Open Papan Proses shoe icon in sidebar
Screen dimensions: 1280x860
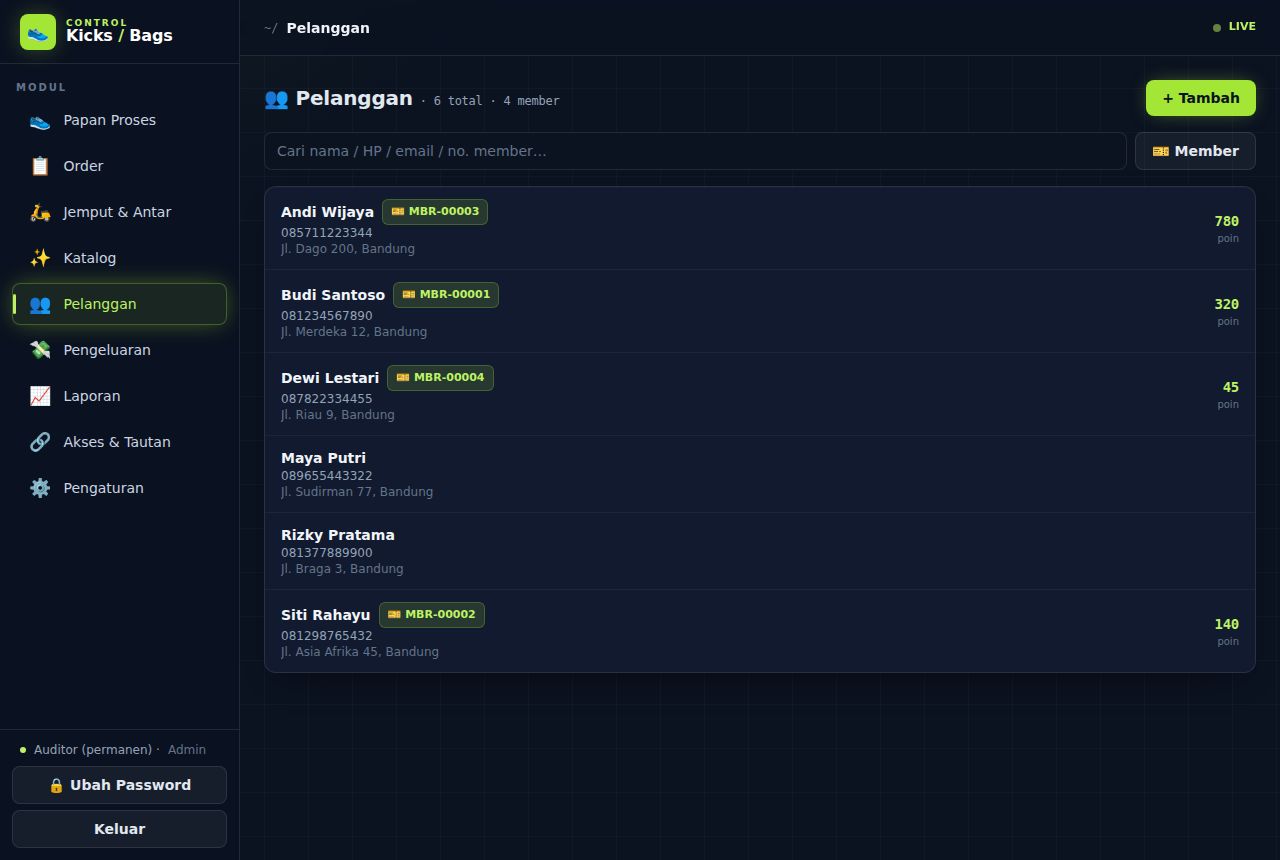40,120
